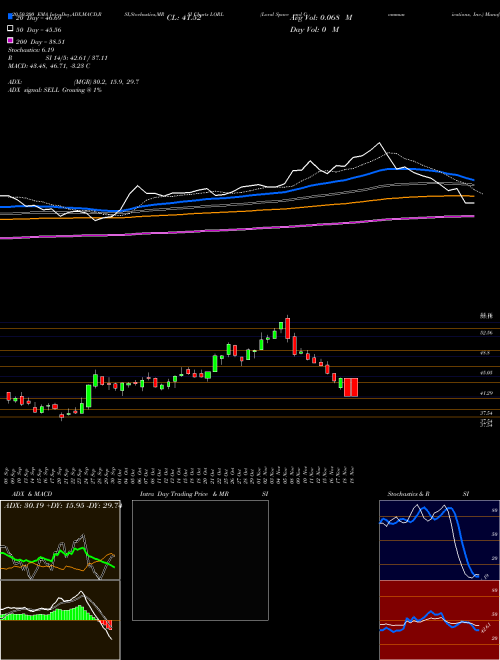Open the blue Stochastics chart panel
500x660 pixels.
(439, 540)
